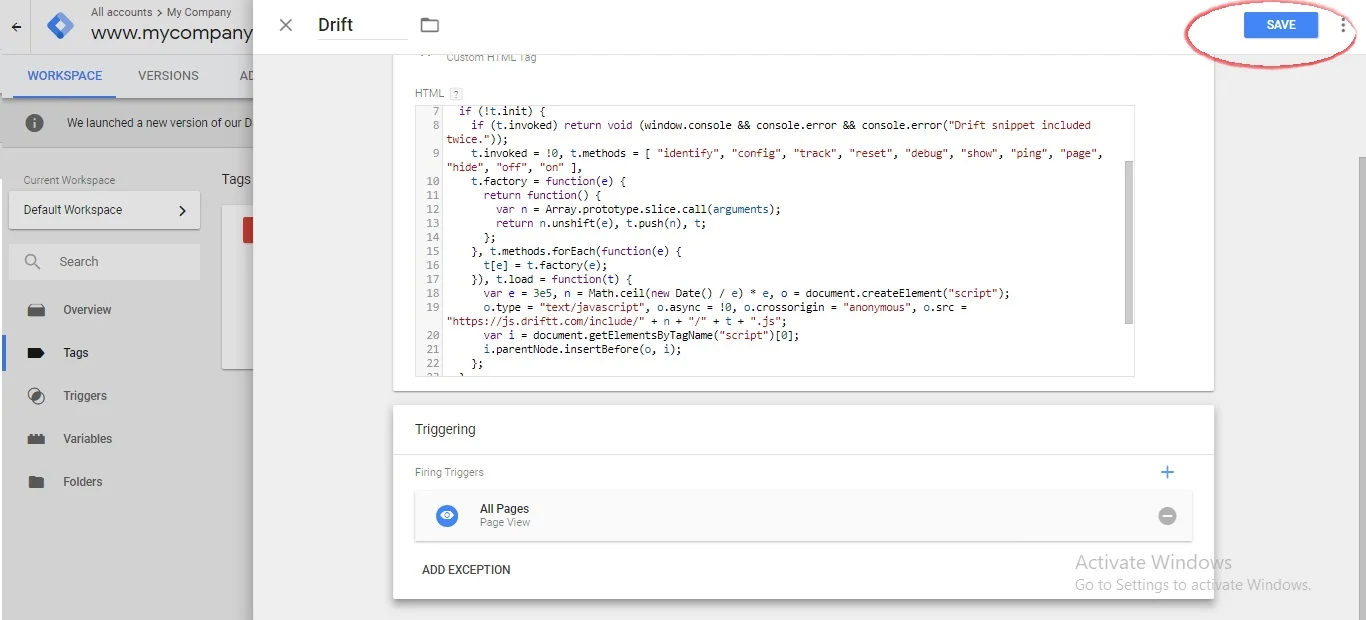This screenshot has height=620, width=1366.
Task: Click the Folders icon in the sidebar
Action: (x=36, y=482)
